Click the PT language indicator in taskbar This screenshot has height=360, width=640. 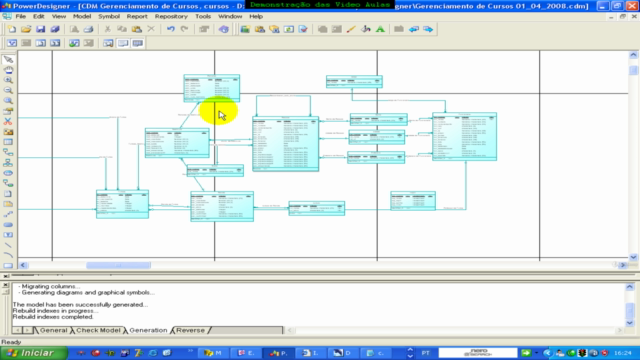[426, 353]
